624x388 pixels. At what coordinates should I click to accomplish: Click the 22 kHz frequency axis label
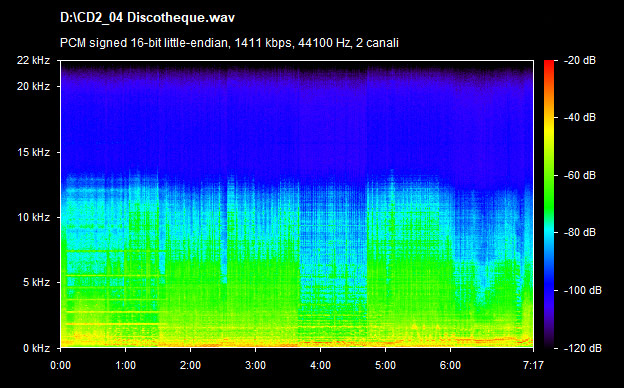[33, 60]
